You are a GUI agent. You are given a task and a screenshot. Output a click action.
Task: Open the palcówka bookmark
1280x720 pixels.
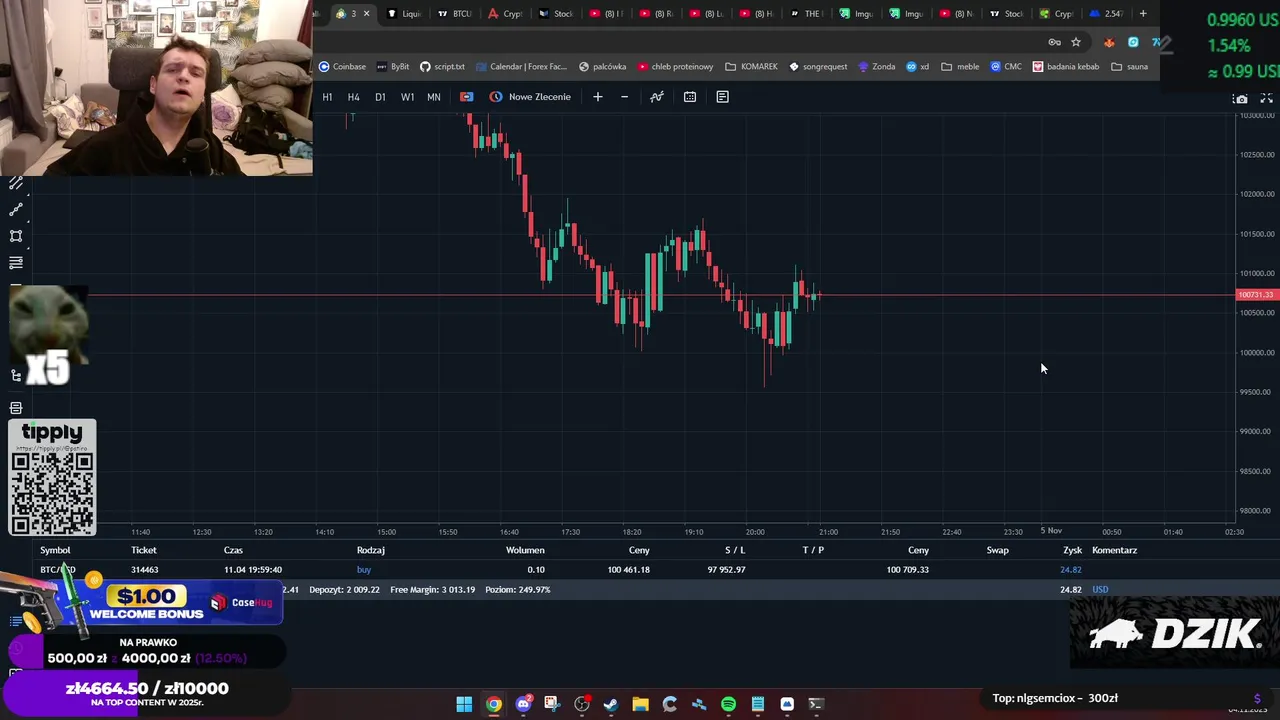coord(602,67)
